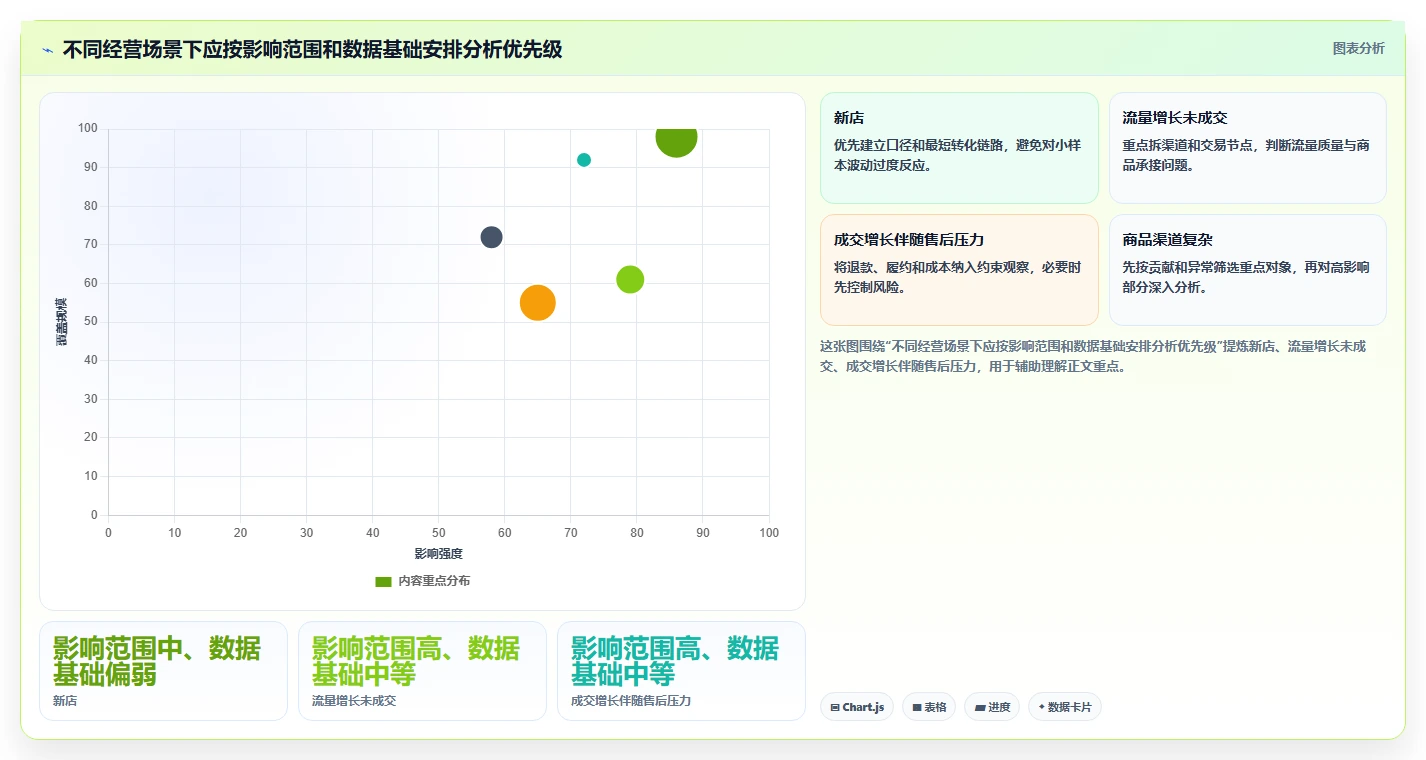Image resolution: width=1426 pixels, height=760 pixels.
Task: Click stat card captioned 流量增长未成交
Action: [422, 671]
